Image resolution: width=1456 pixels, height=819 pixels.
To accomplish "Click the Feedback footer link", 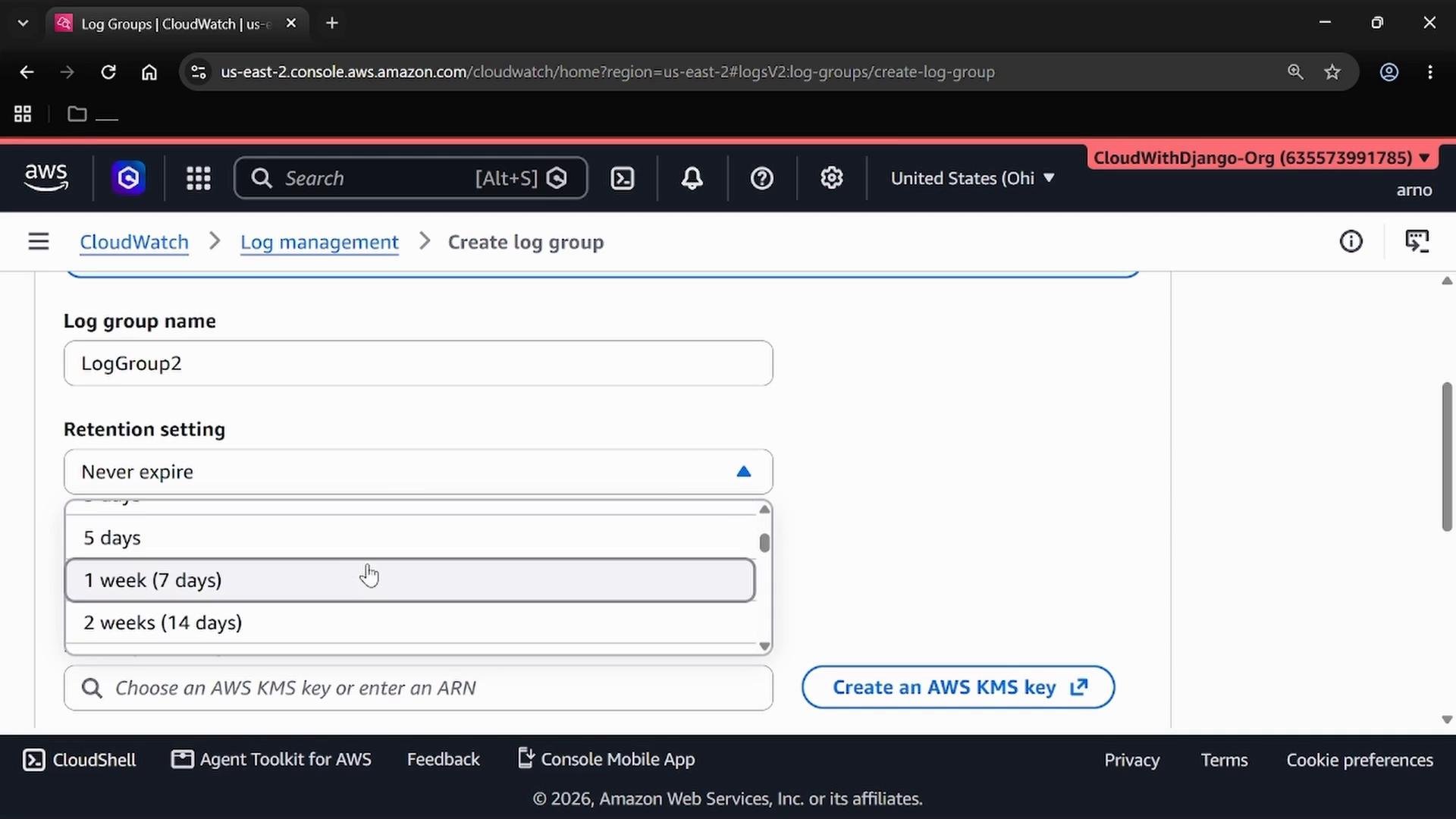I will 444,760.
